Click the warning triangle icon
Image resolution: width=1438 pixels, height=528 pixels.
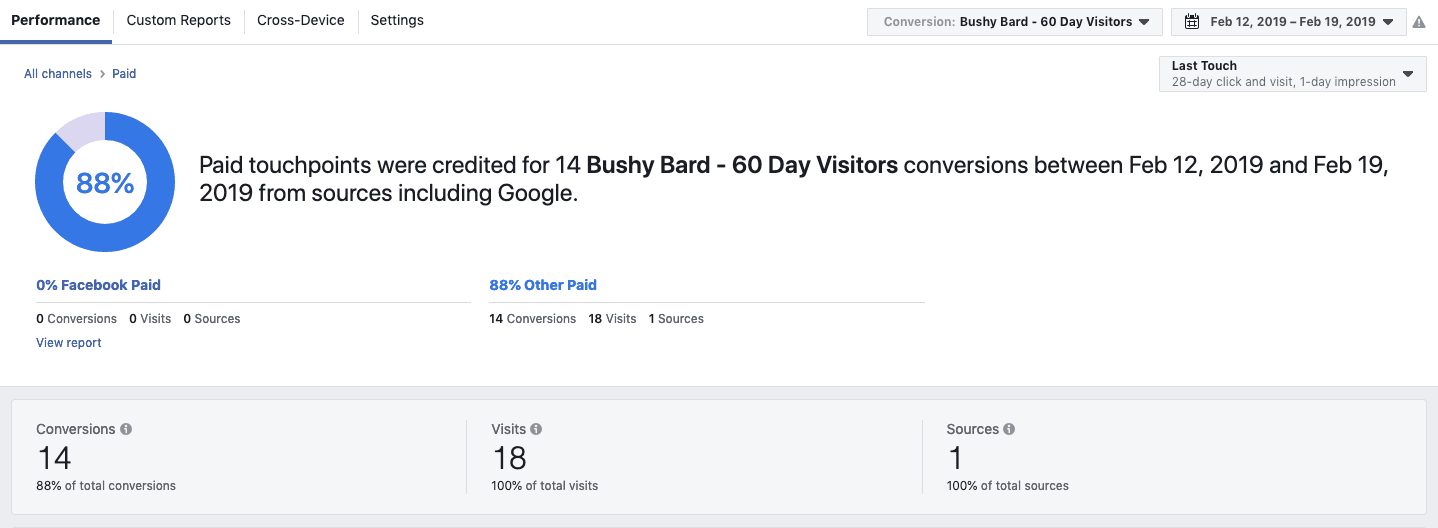[1418, 22]
